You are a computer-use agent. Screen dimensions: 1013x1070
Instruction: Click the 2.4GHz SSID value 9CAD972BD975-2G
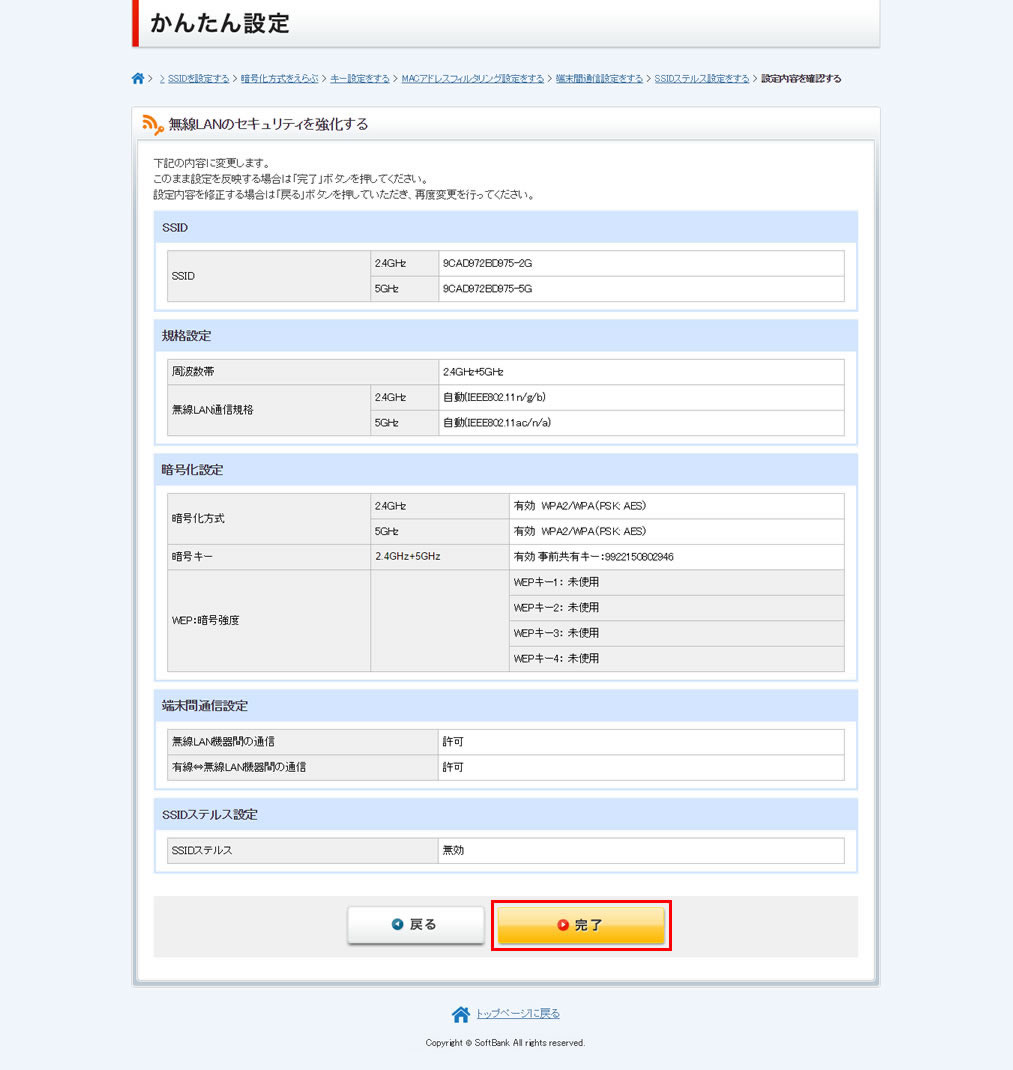tap(488, 263)
